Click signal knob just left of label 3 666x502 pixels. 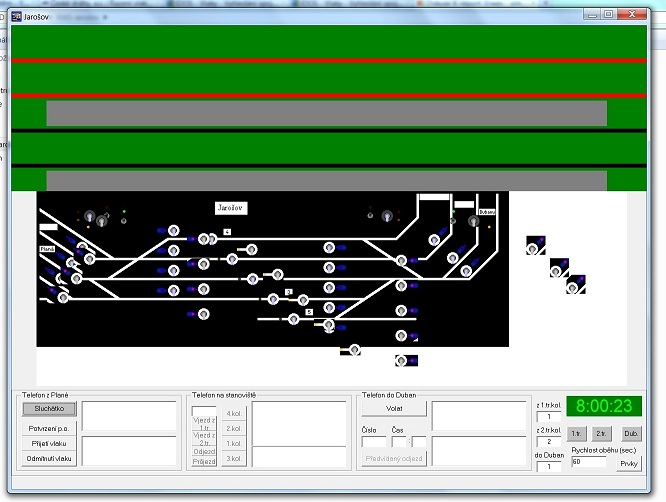click(x=273, y=299)
